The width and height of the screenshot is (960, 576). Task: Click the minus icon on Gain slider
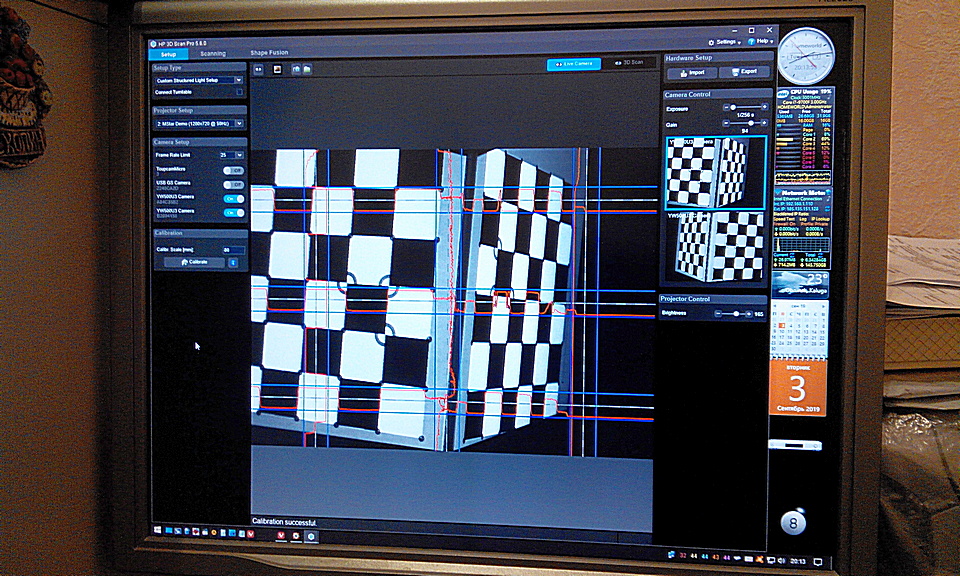[724, 124]
